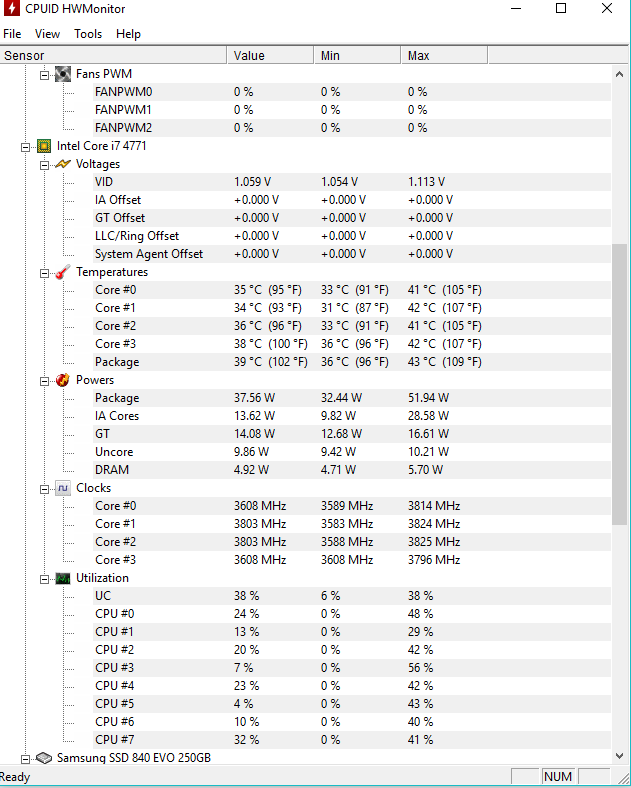Click the Fans PWM fan icon

tap(63, 74)
